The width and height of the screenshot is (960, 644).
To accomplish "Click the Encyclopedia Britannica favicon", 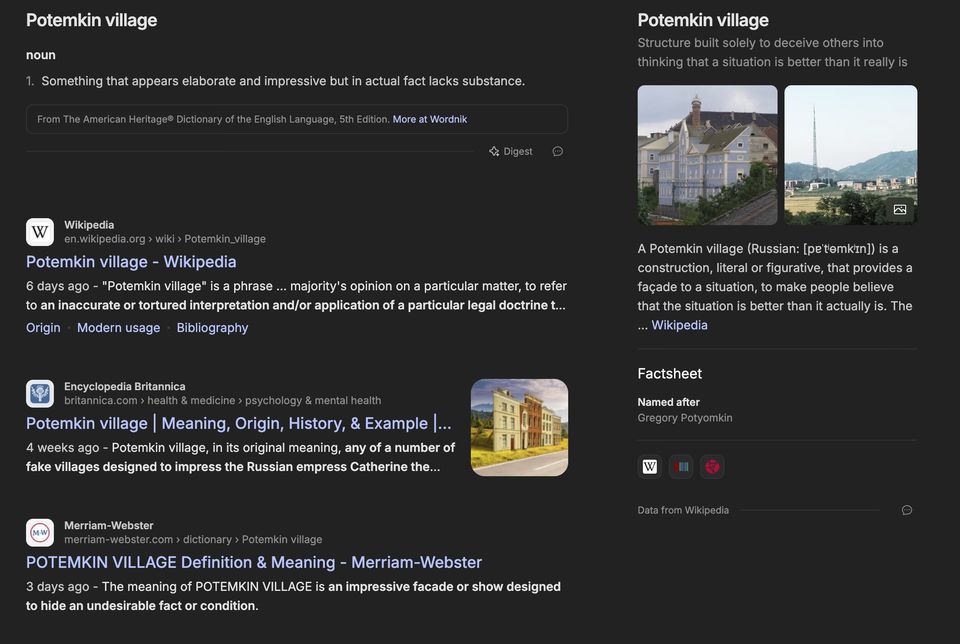I will click(40, 394).
